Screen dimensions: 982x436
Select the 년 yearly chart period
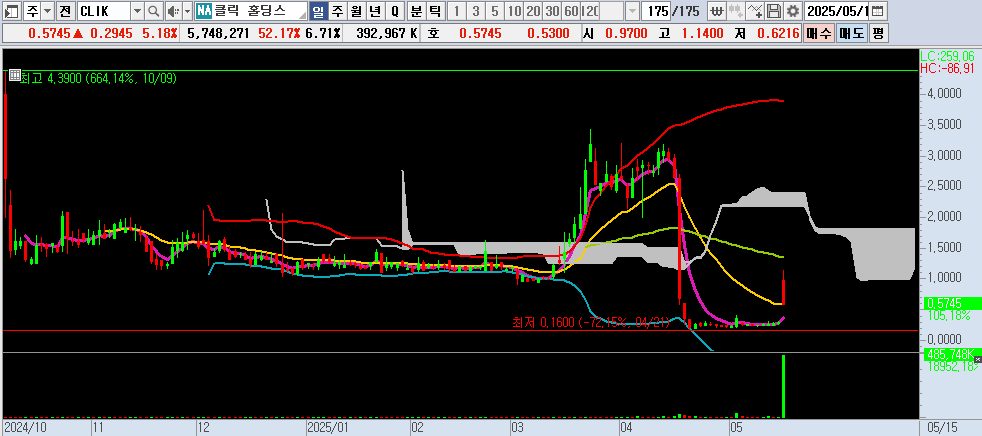[375, 11]
